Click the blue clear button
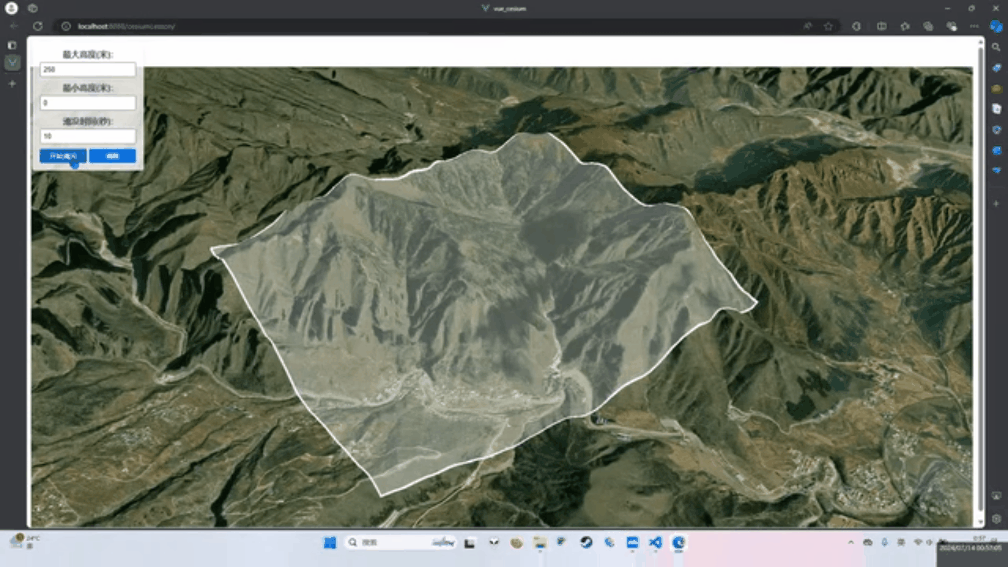The width and height of the screenshot is (1008, 567). click(112, 156)
